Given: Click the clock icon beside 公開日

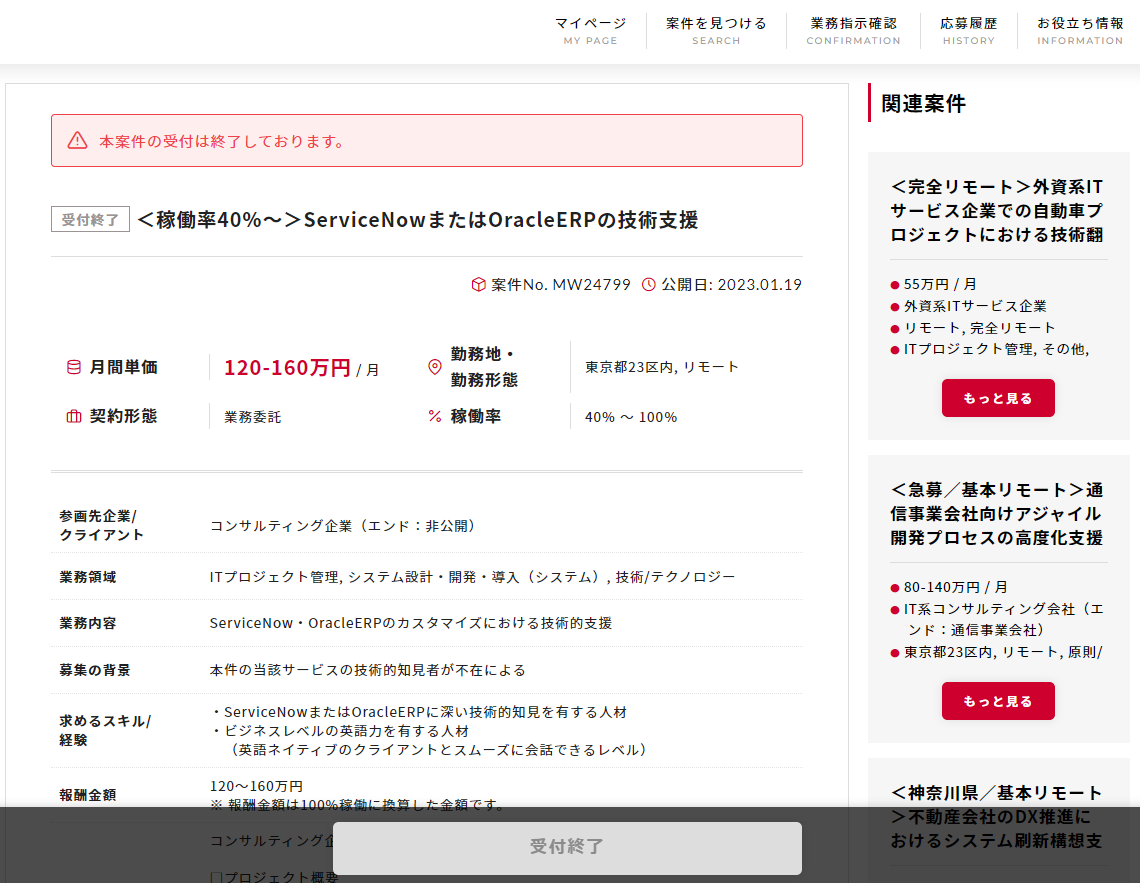Looking at the screenshot, I should tap(649, 284).
